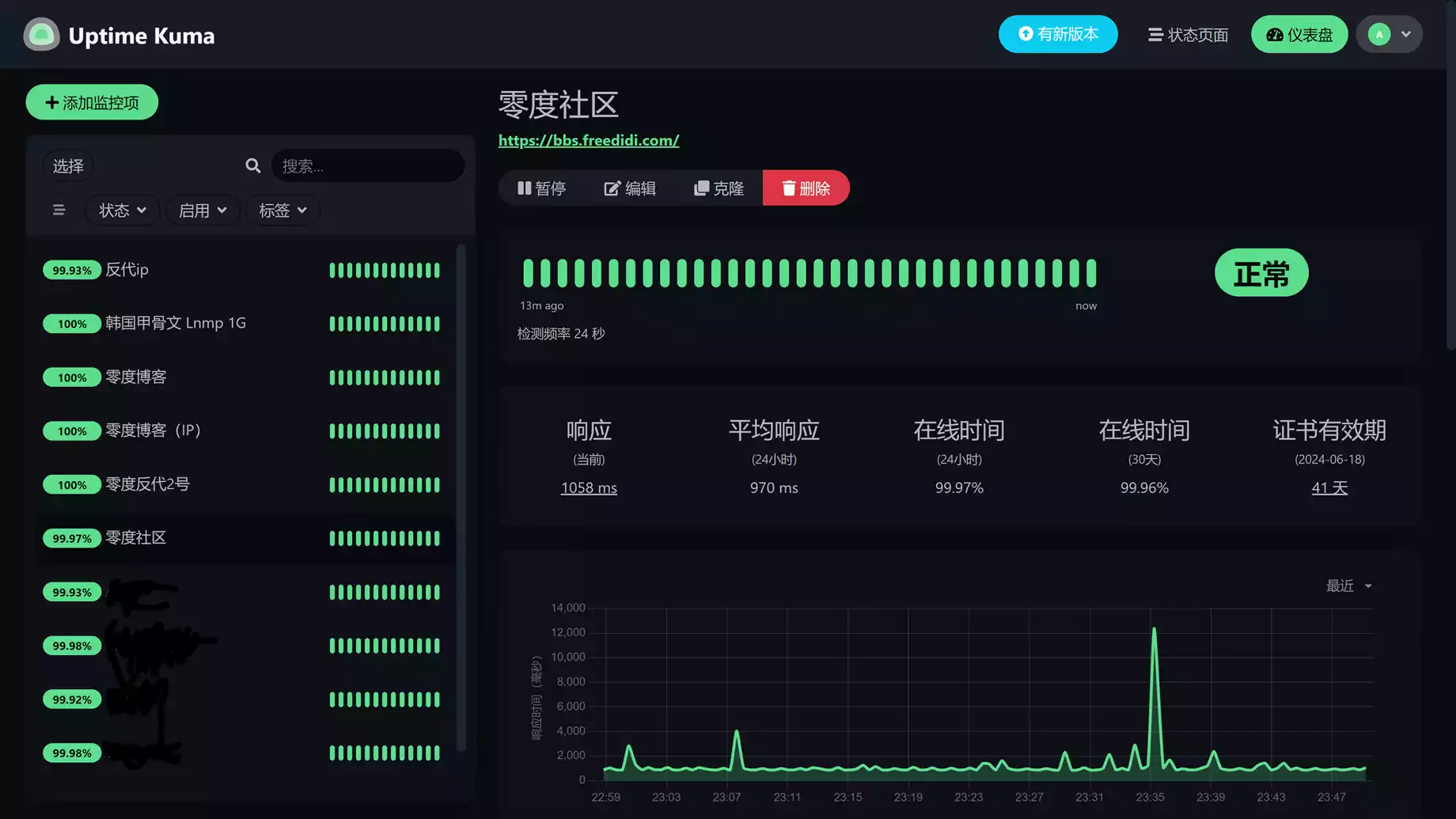Open the bbs.freedidi.com link
Viewport: 1456px width, 819px height.
click(588, 140)
